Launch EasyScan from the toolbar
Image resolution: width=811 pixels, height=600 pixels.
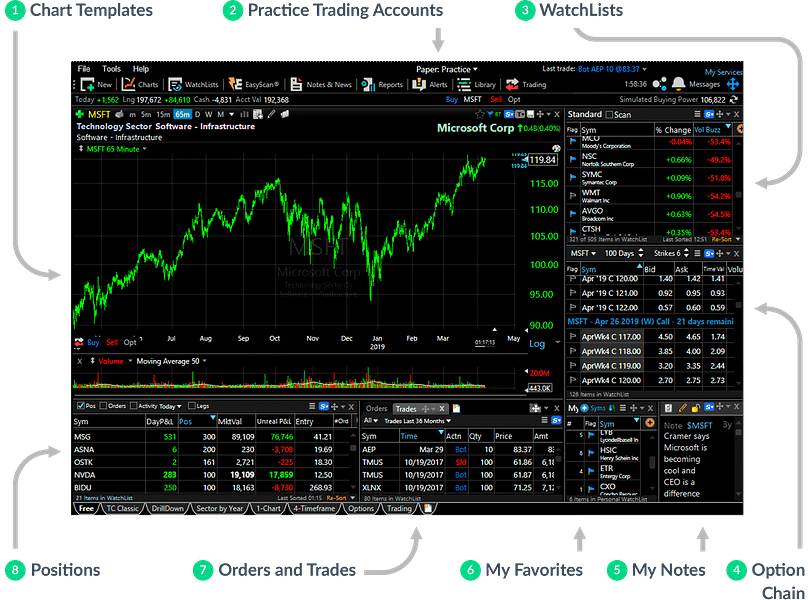click(255, 85)
